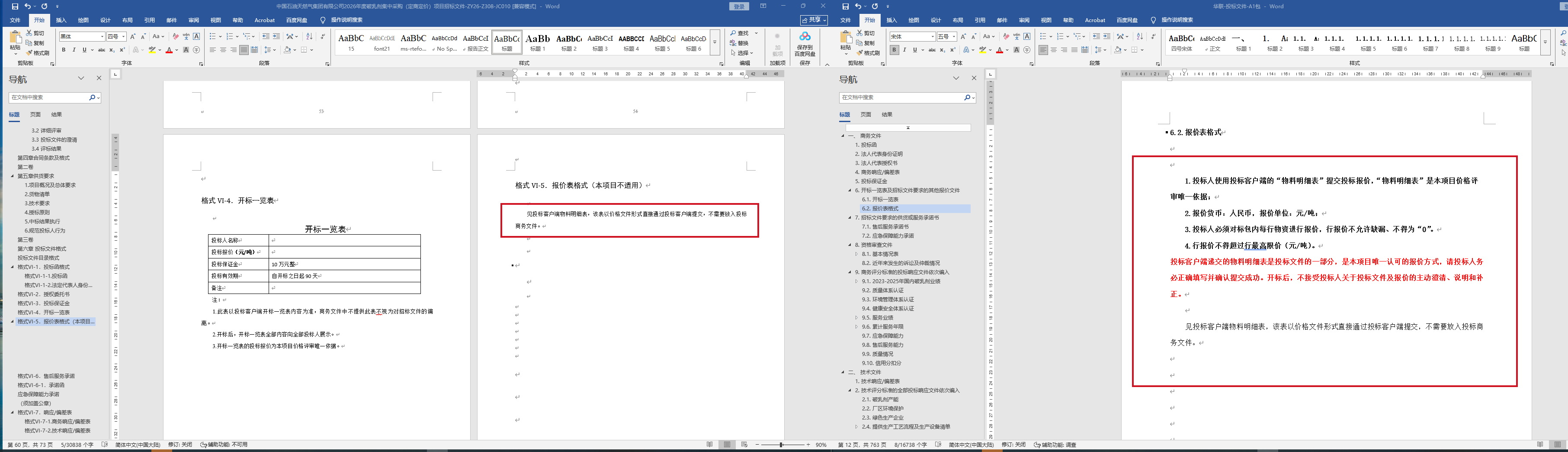Viewport: 1568px width, 452px height.
Task: Redo action in right Word window
Action: pyautogui.click(x=875, y=6)
